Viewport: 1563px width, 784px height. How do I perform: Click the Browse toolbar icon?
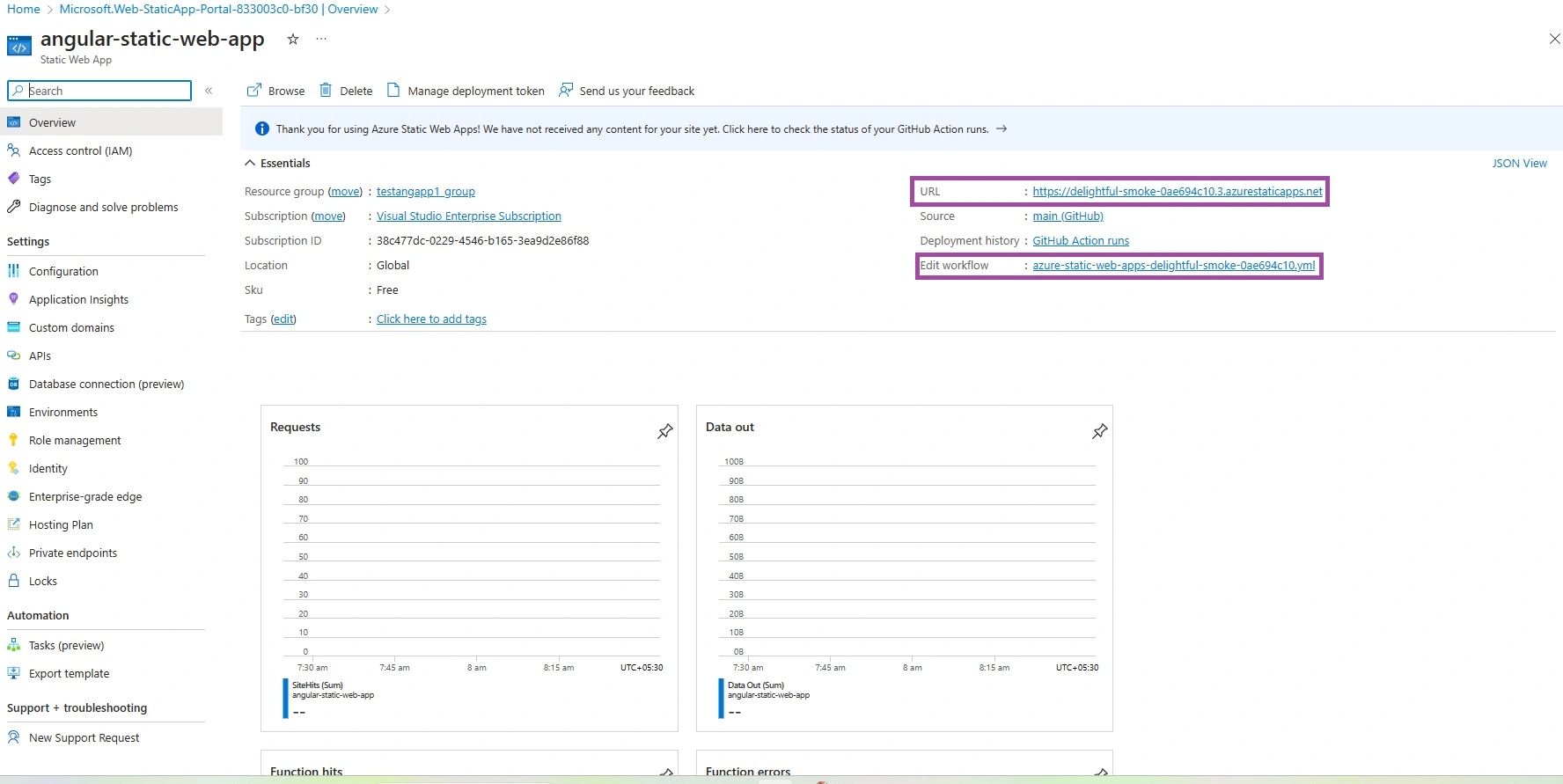(x=254, y=91)
